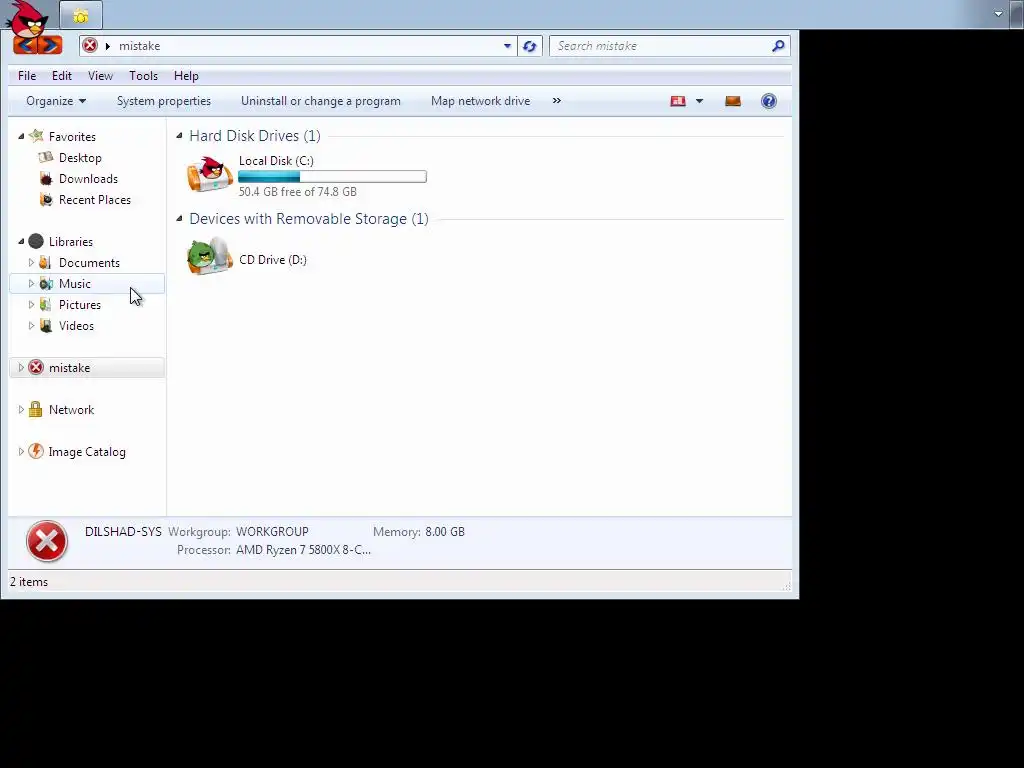Click the 50.4 GB free text

(x=298, y=191)
